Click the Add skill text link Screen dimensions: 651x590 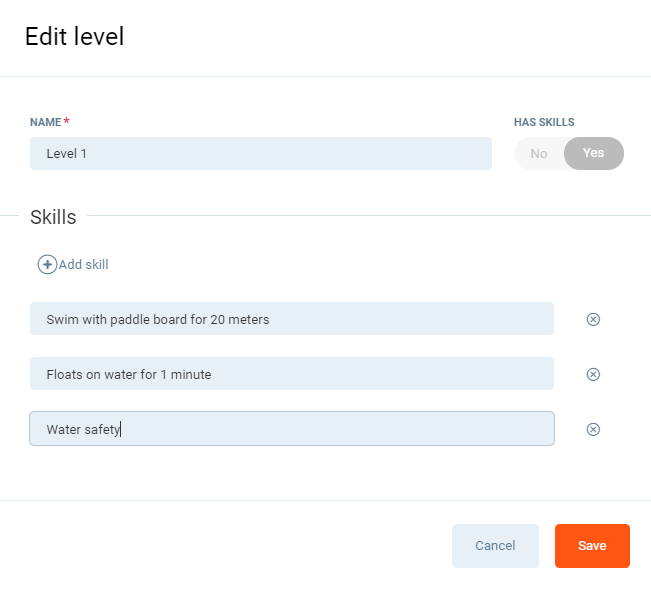tap(84, 265)
